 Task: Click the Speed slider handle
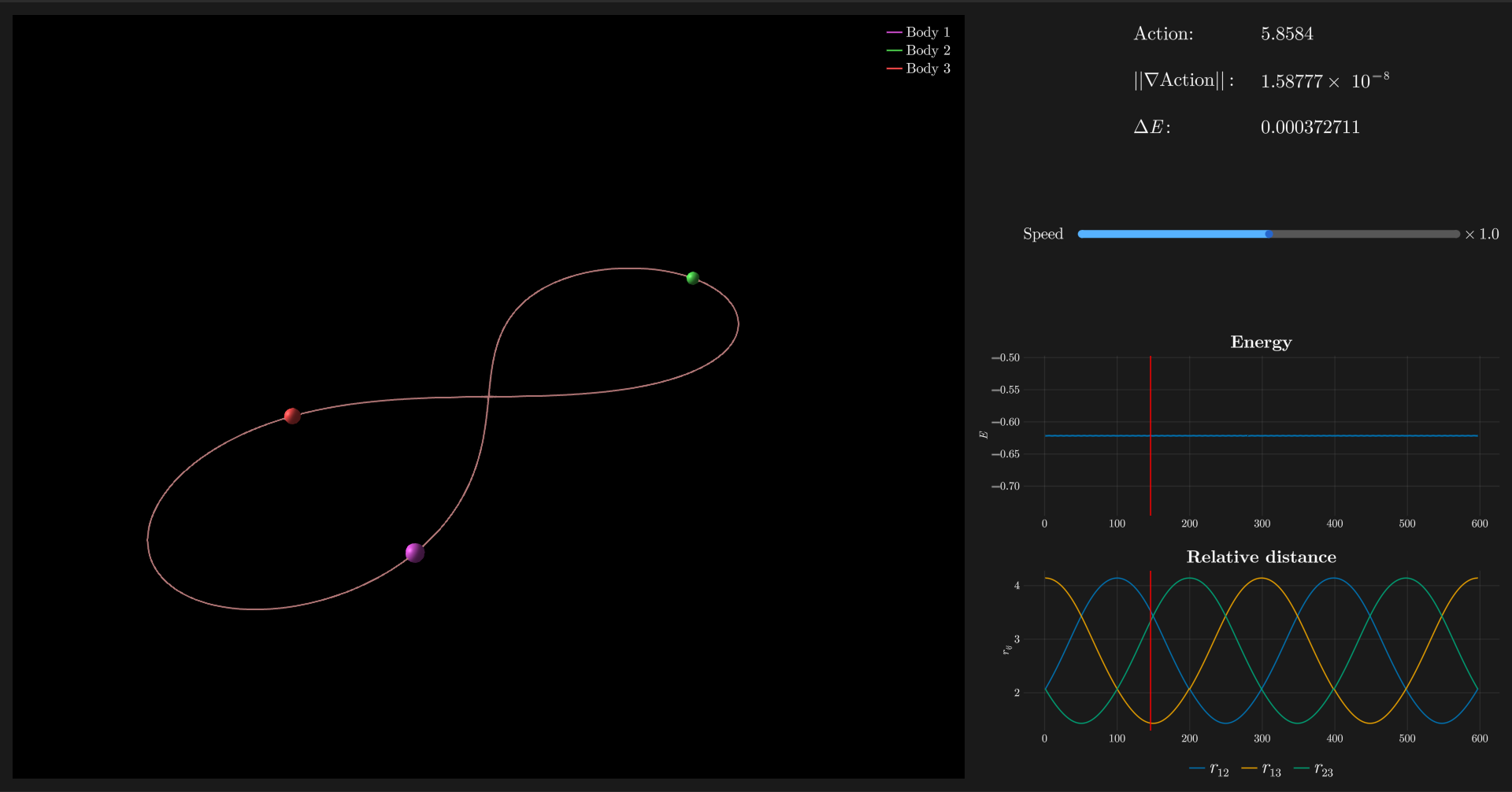[1269, 234]
